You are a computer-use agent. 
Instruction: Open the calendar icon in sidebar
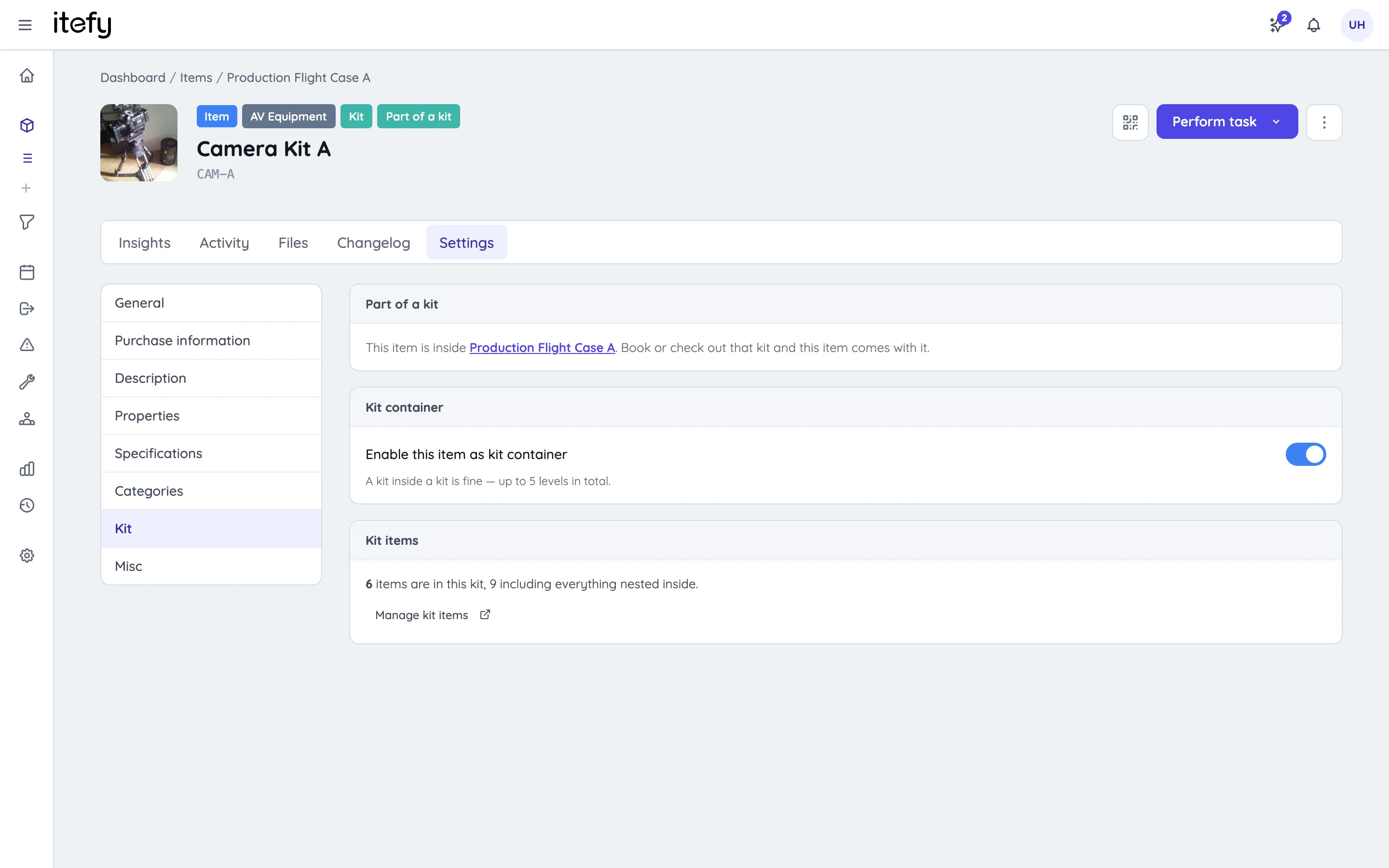(27, 272)
